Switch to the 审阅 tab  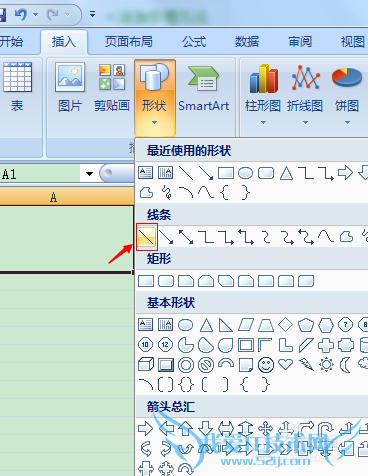[300, 42]
